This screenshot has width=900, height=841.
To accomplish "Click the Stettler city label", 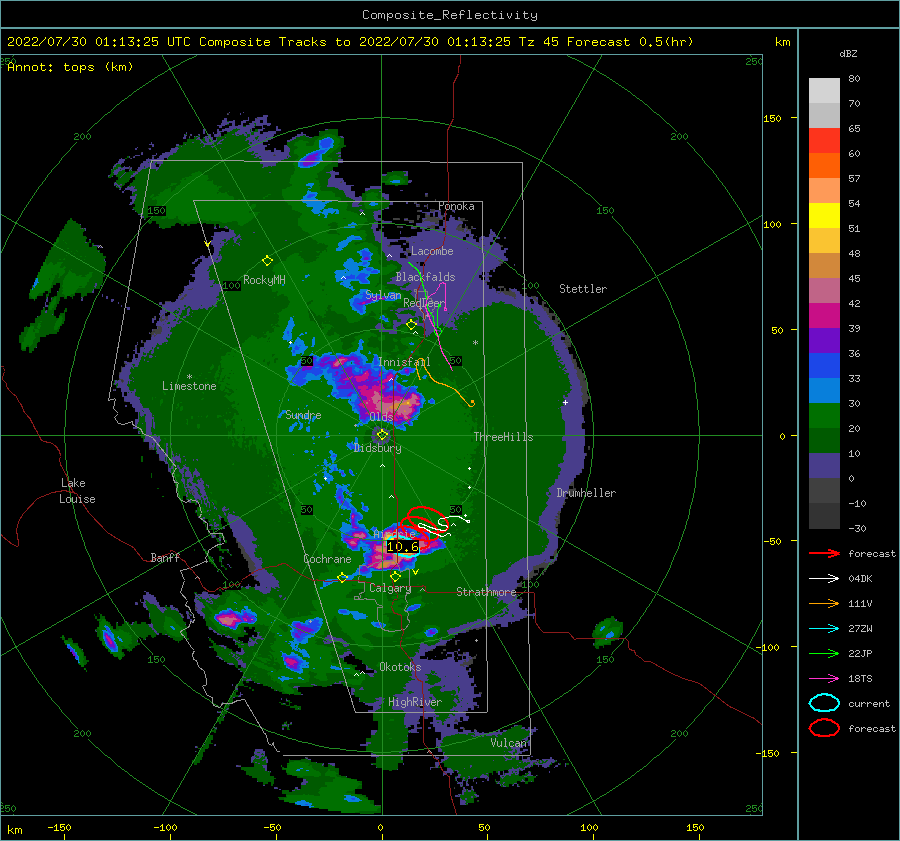I will coord(583,289).
